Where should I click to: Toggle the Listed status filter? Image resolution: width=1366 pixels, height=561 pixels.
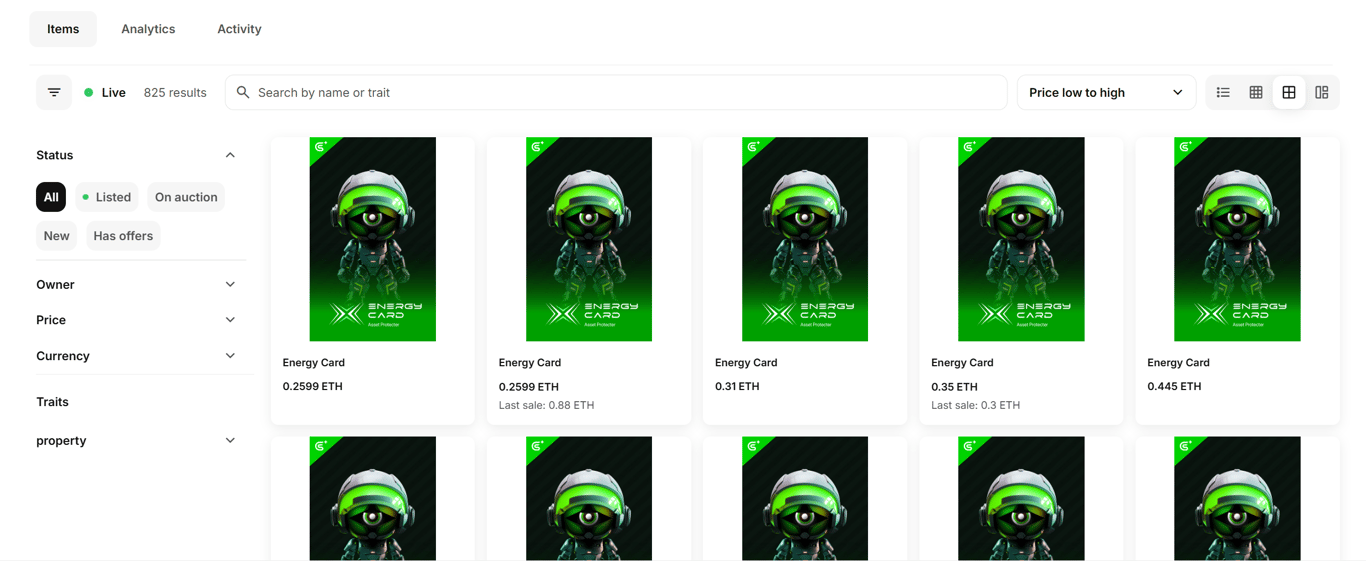(107, 197)
